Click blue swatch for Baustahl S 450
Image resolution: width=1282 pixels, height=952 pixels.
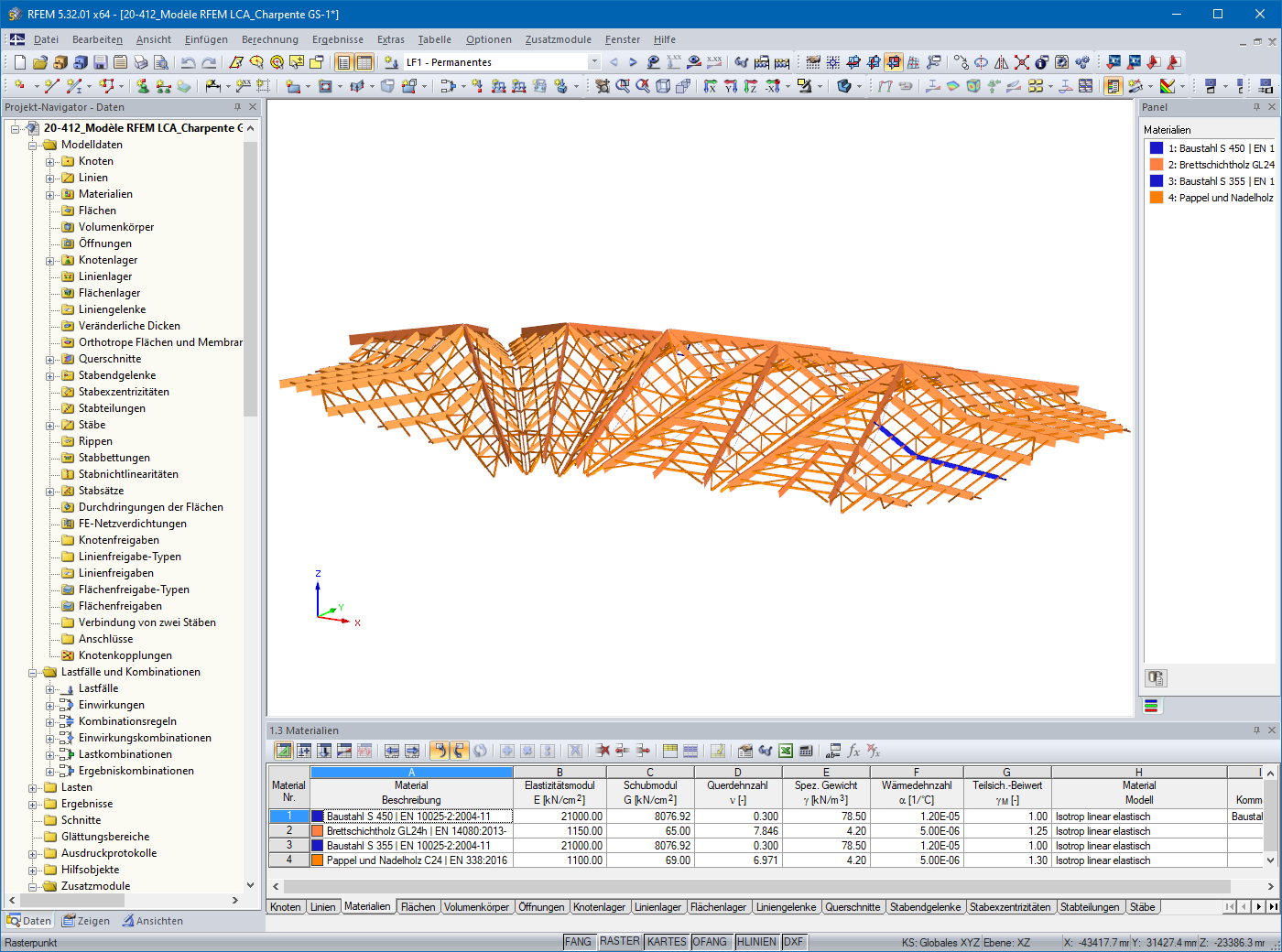1157,148
